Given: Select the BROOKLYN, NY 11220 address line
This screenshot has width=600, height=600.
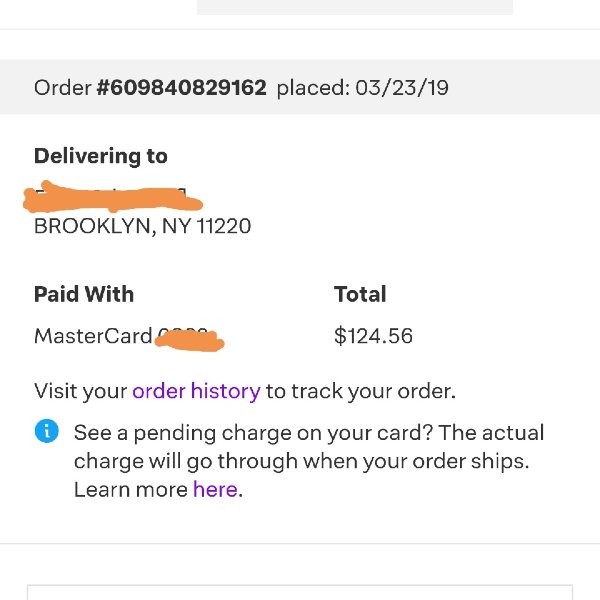Looking at the screenshot, I should coord(142,226).
